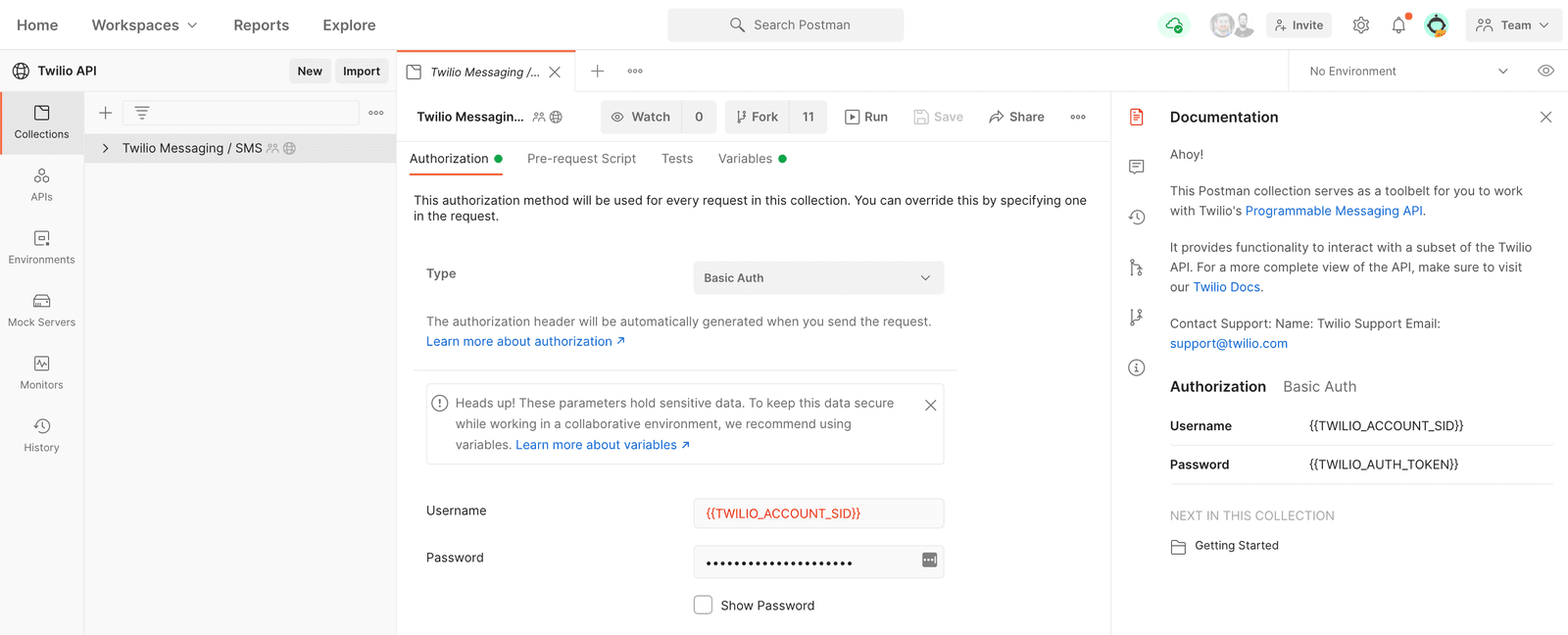1568x635 pixels.
Task: Open the No Environment dropdown
Action: pyautogui.click(x=1408, y=72)
